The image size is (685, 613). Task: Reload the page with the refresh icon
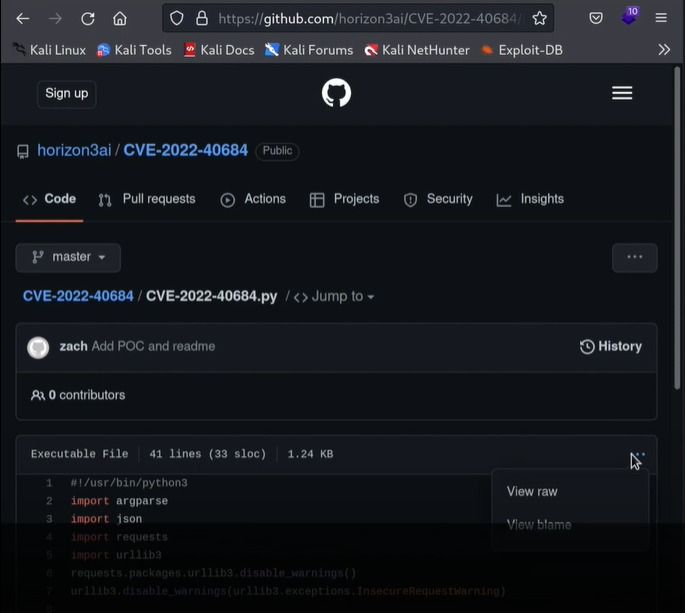point(88,18)
